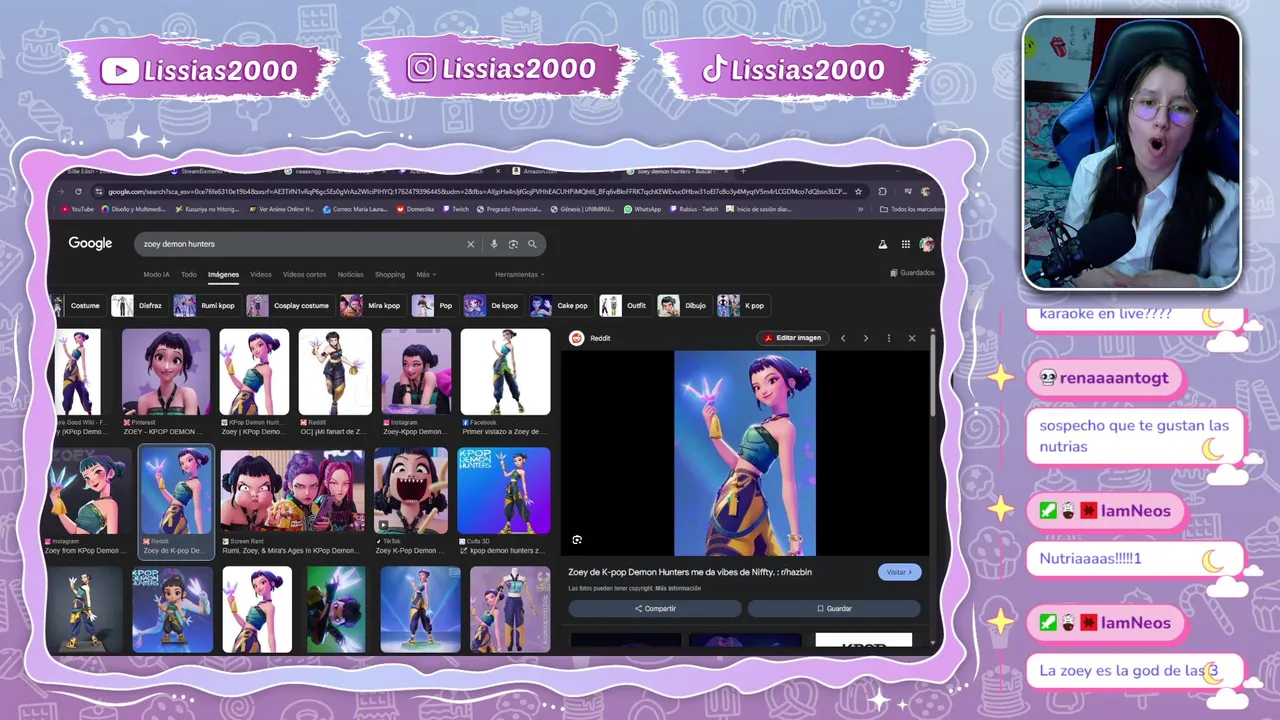Open the Twitch bookmark
1280x720 pixels.
click(455, 209)
